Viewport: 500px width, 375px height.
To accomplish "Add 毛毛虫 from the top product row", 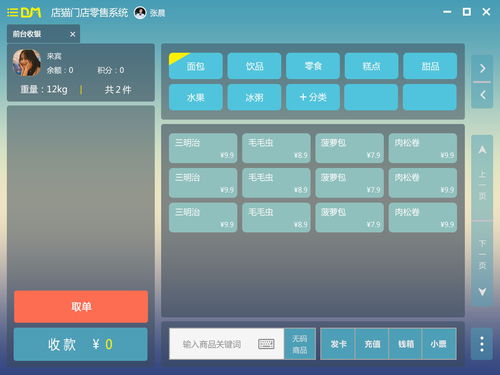I will tap(276, 148).
